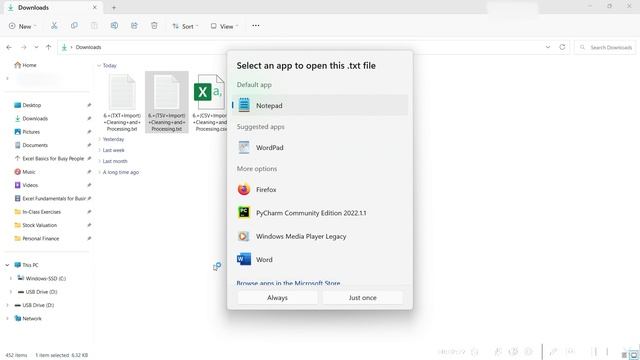Select the CSV Import Cleaning Excel file

[209, 102]
